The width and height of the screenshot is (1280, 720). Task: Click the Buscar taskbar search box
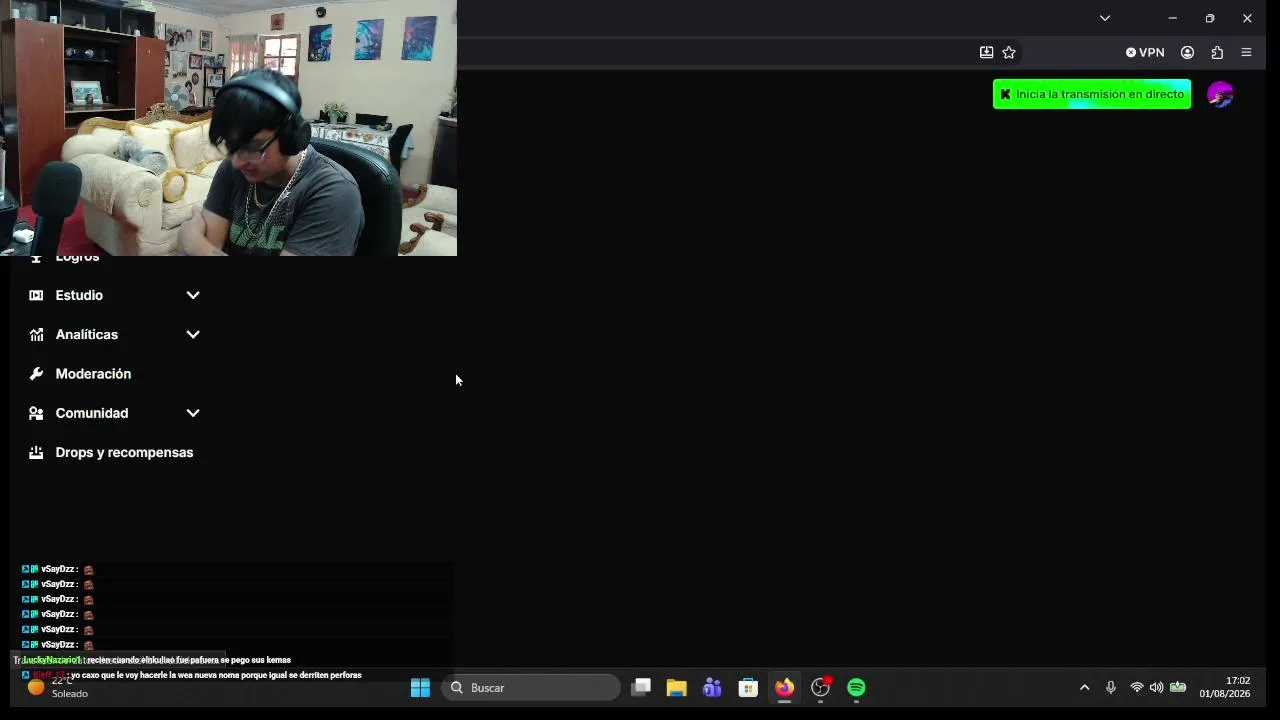click(531, 688)
